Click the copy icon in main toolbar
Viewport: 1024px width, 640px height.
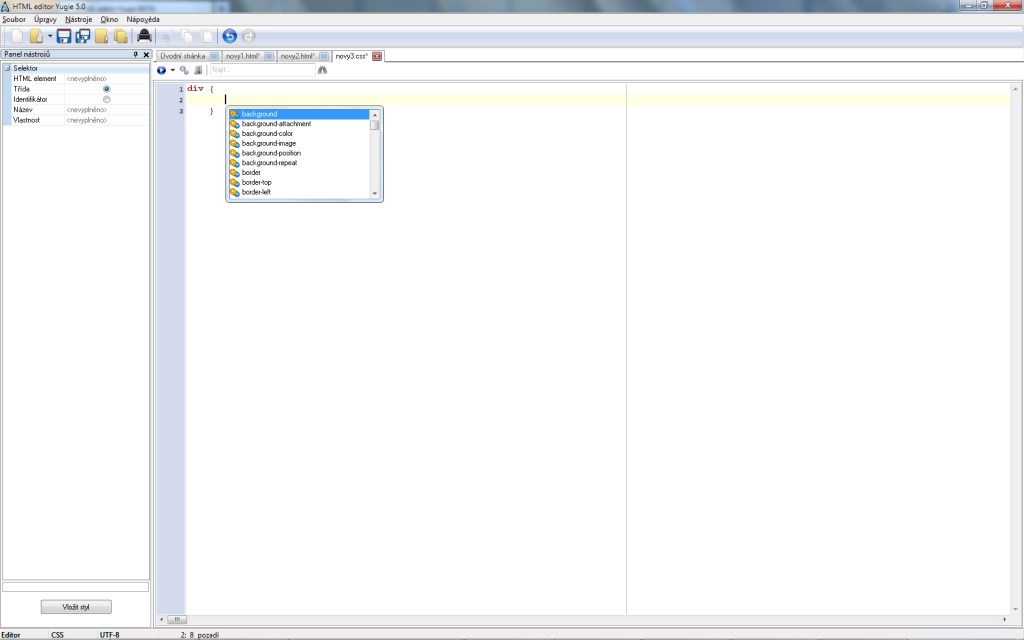pos(187,37)
